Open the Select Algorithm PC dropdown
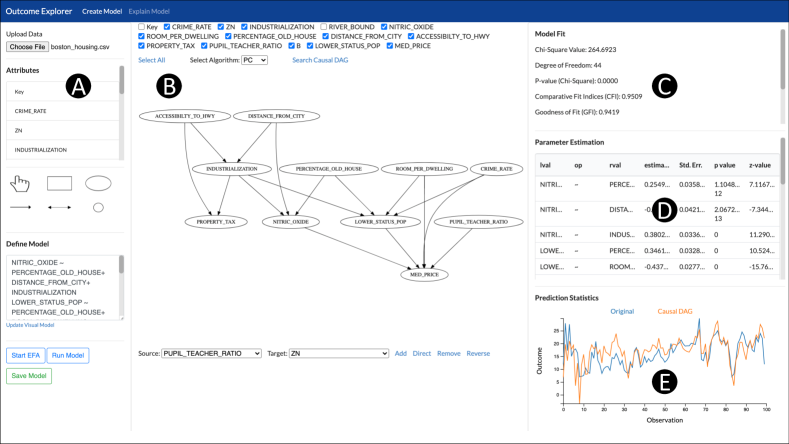 click(254, 60)
